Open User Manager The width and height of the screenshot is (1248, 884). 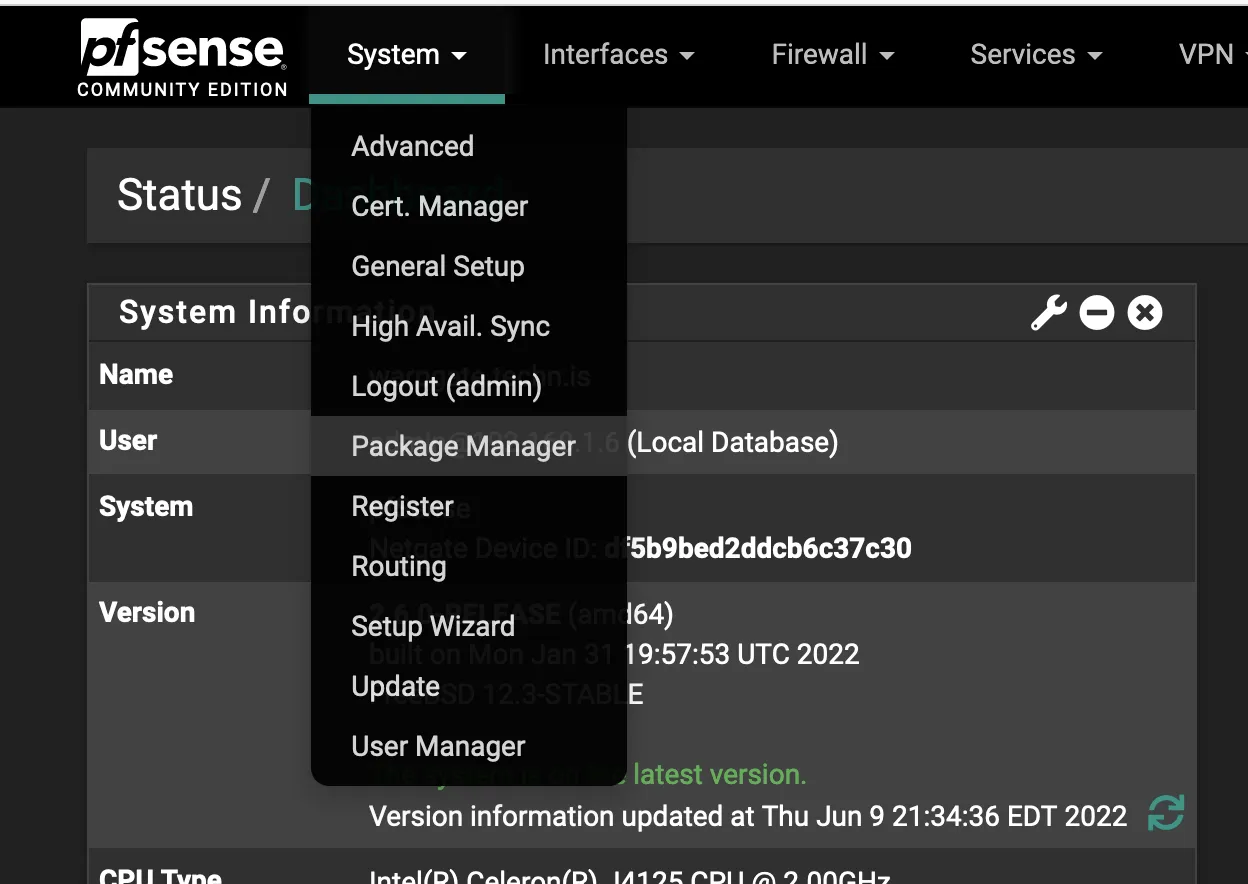click(438, 746)
